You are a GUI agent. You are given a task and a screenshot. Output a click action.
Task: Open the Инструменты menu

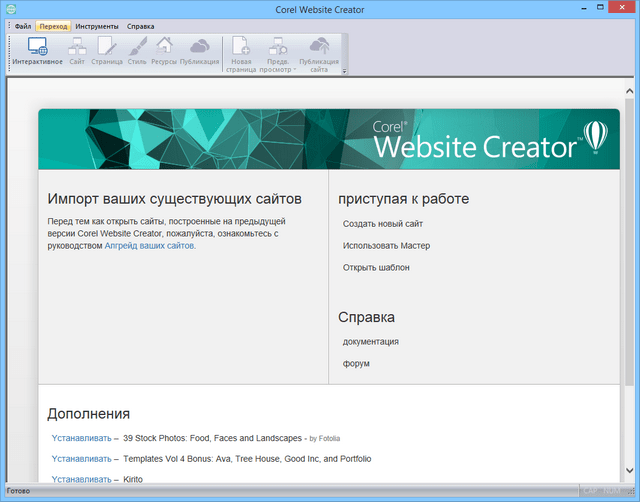pos(97,26)
